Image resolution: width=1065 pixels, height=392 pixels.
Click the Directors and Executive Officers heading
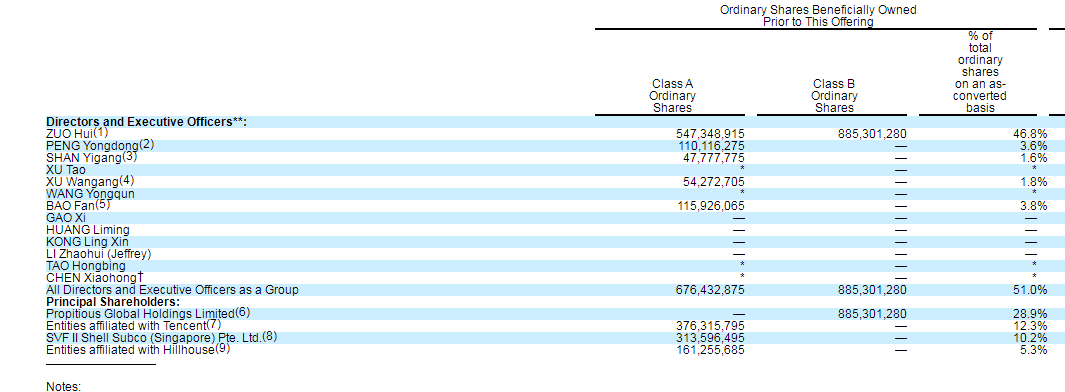coord(146,122)
